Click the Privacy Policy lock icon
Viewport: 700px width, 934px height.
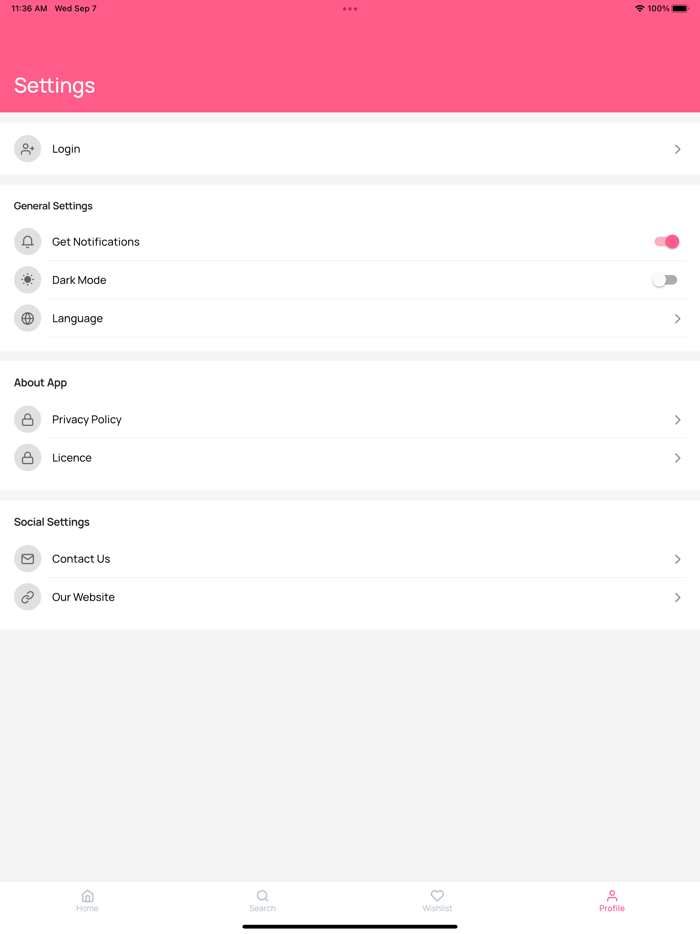(28, 420)
